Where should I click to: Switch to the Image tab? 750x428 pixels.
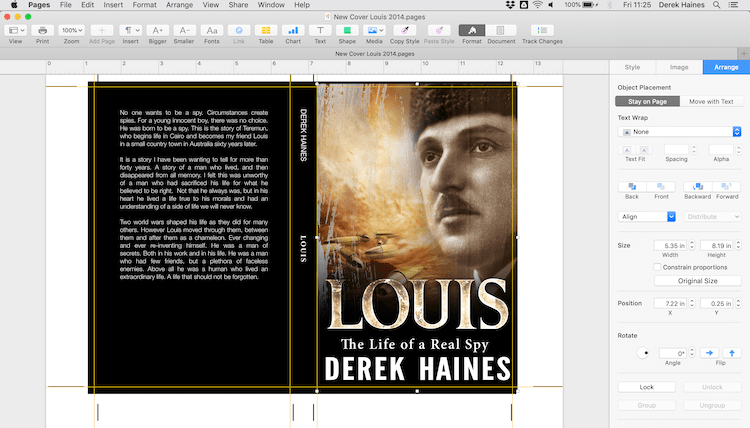(679, 67)
